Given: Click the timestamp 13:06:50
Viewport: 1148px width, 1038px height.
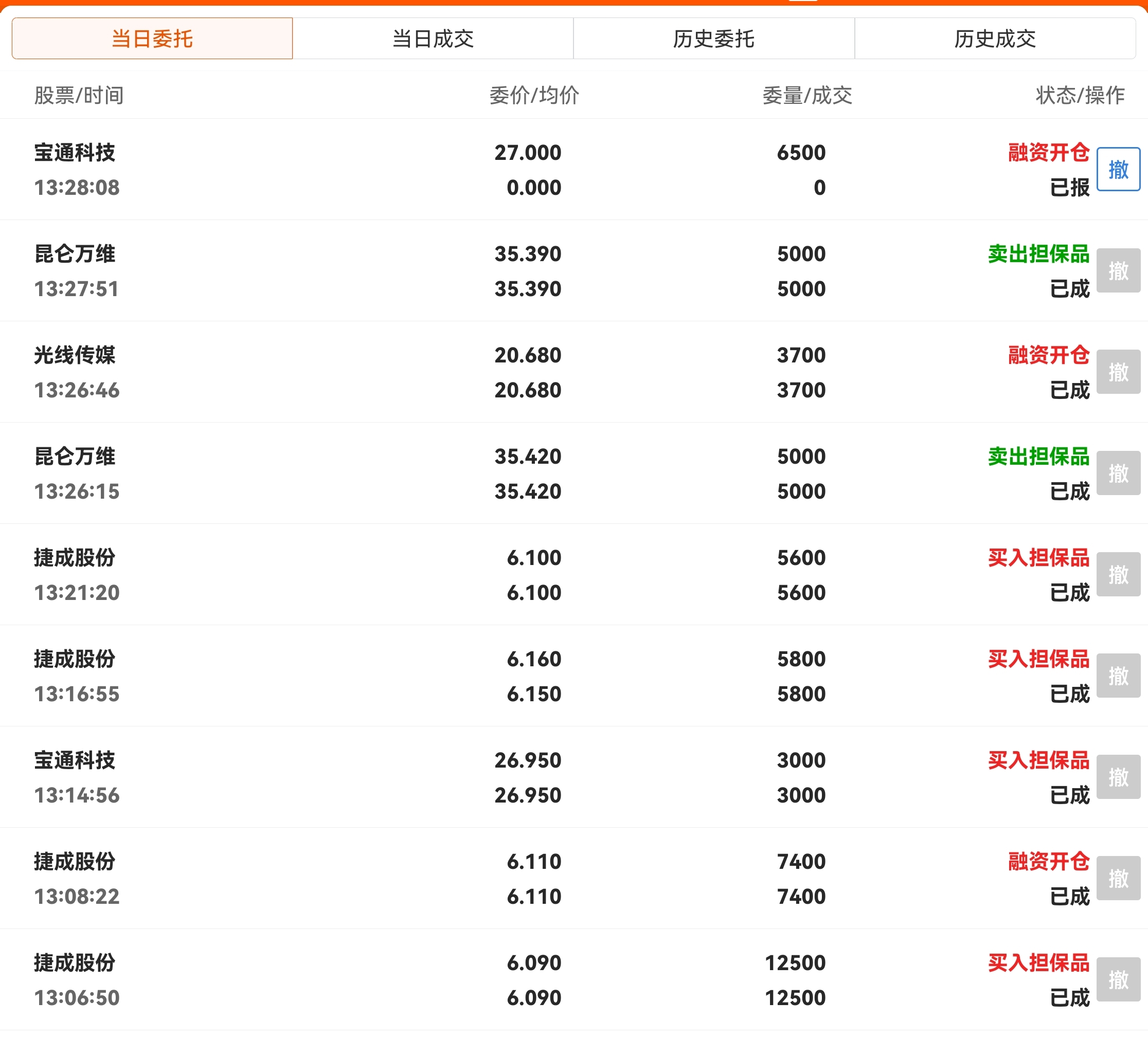Looking at the screenshot, I should point(77,998).
